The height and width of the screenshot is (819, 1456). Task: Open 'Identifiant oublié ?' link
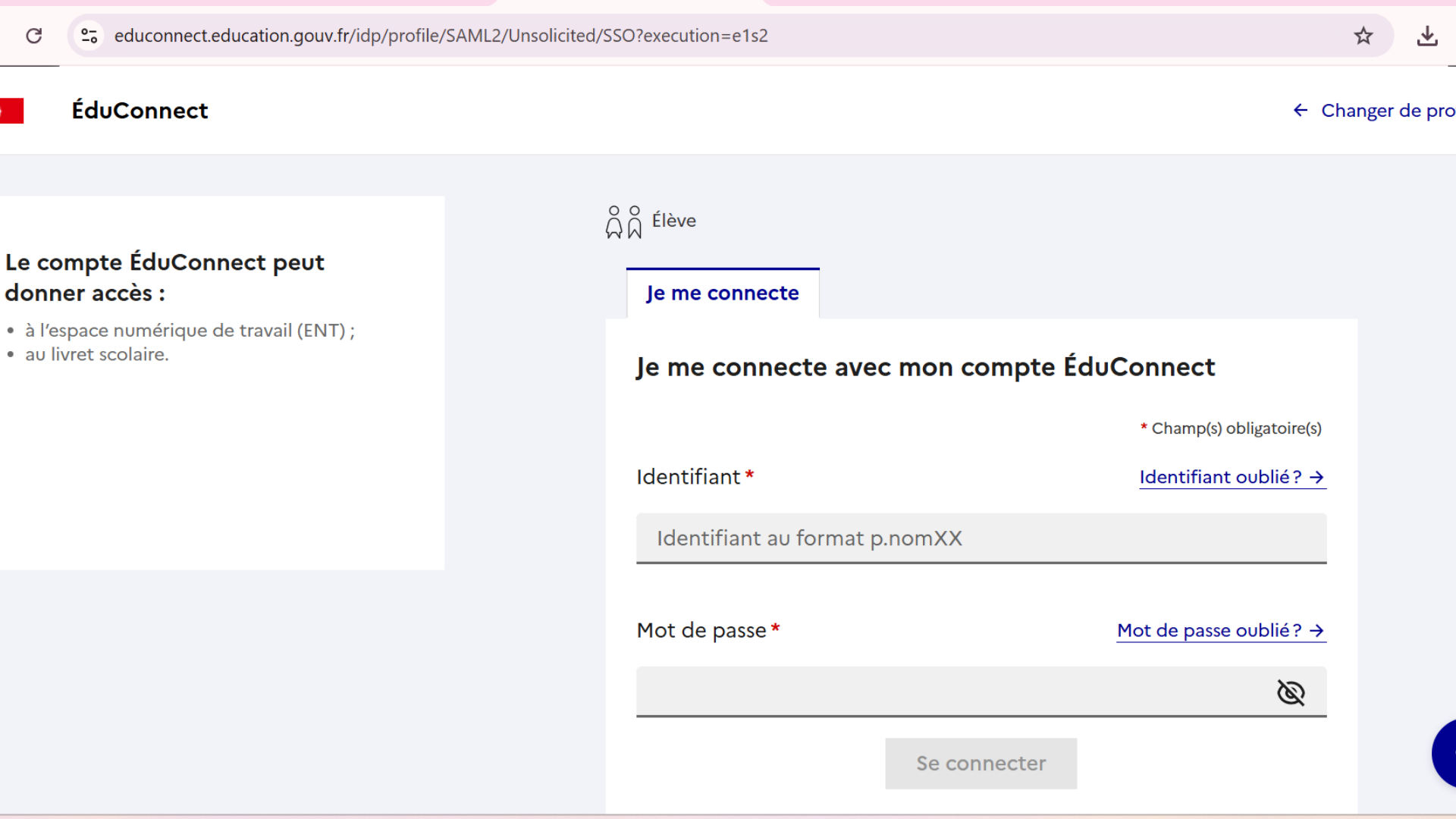click(1232, 477)
